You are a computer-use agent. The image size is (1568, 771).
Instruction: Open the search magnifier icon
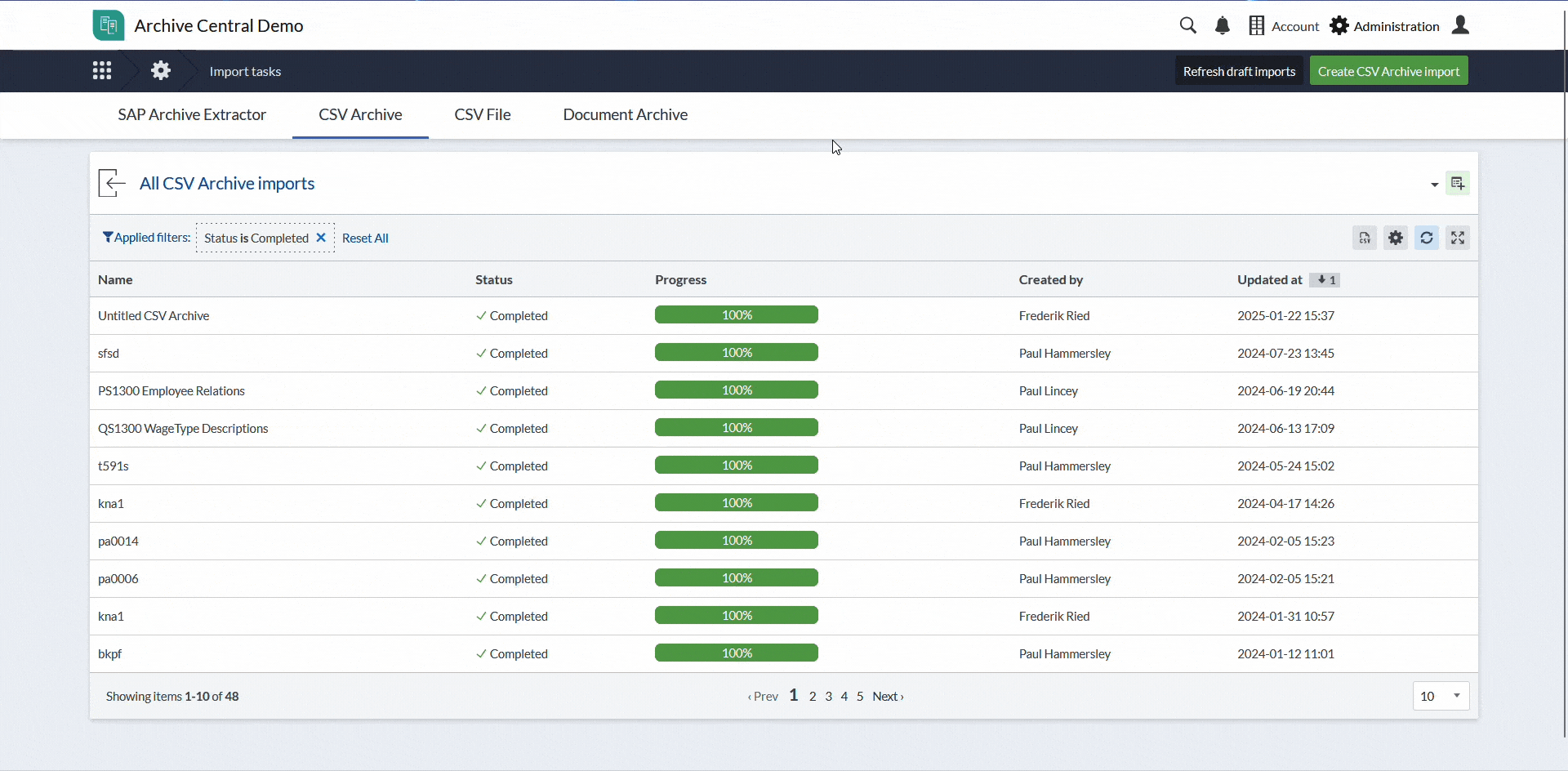coord(1188,25)
